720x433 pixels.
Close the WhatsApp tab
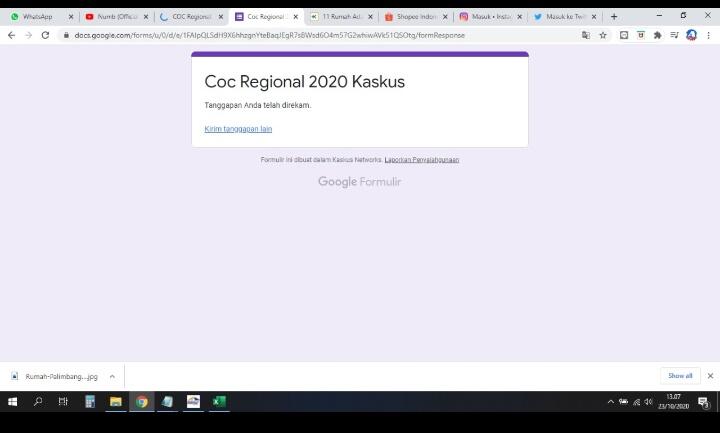click(x=71, y=17)
